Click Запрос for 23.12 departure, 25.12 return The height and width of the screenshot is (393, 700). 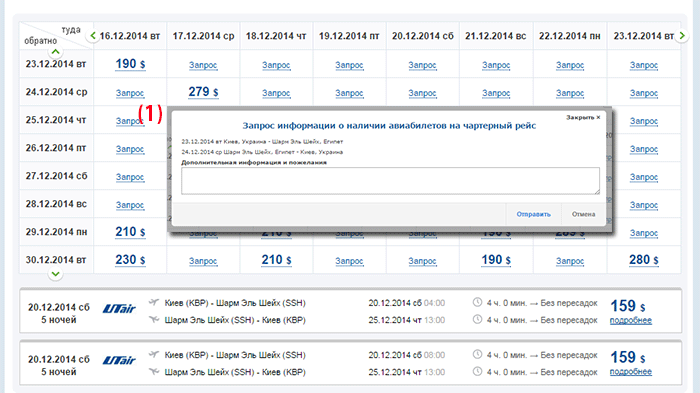click(x=644, y=121)
